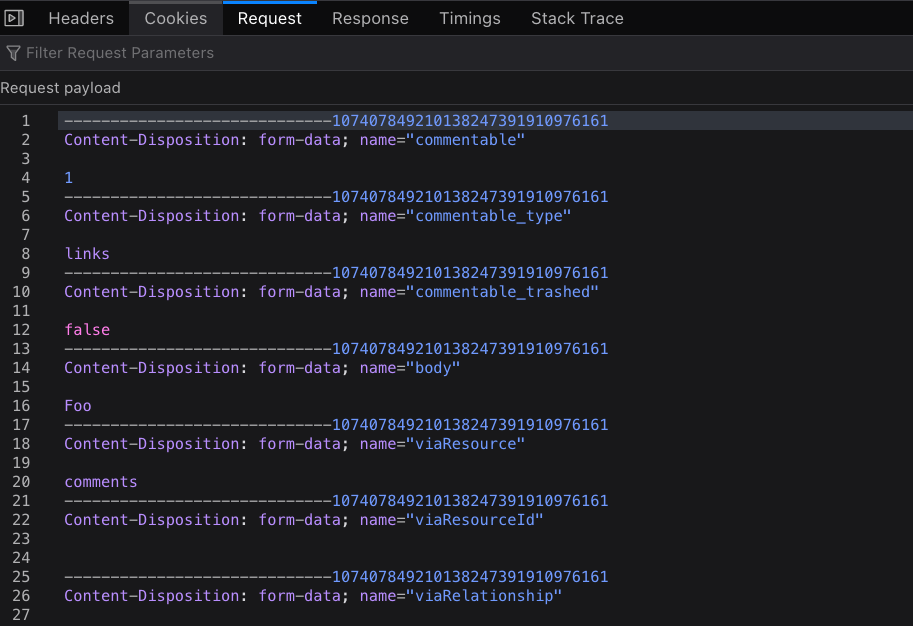Switch to the Headers tab

pos(80,18)
